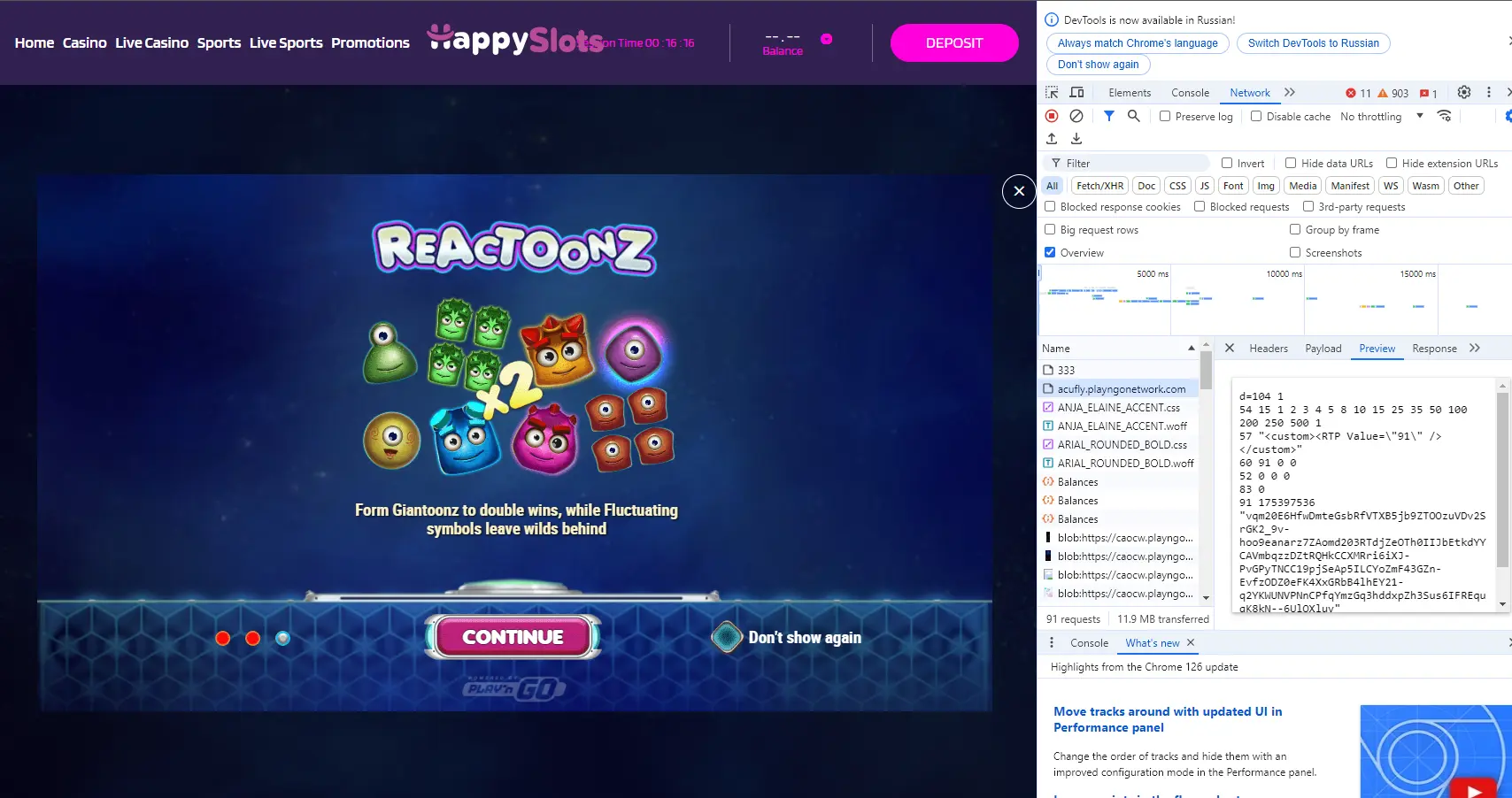Filter requests by CSS type
The height and width of the screenshot is (798, 1512).
click(x=1177, y=186)
